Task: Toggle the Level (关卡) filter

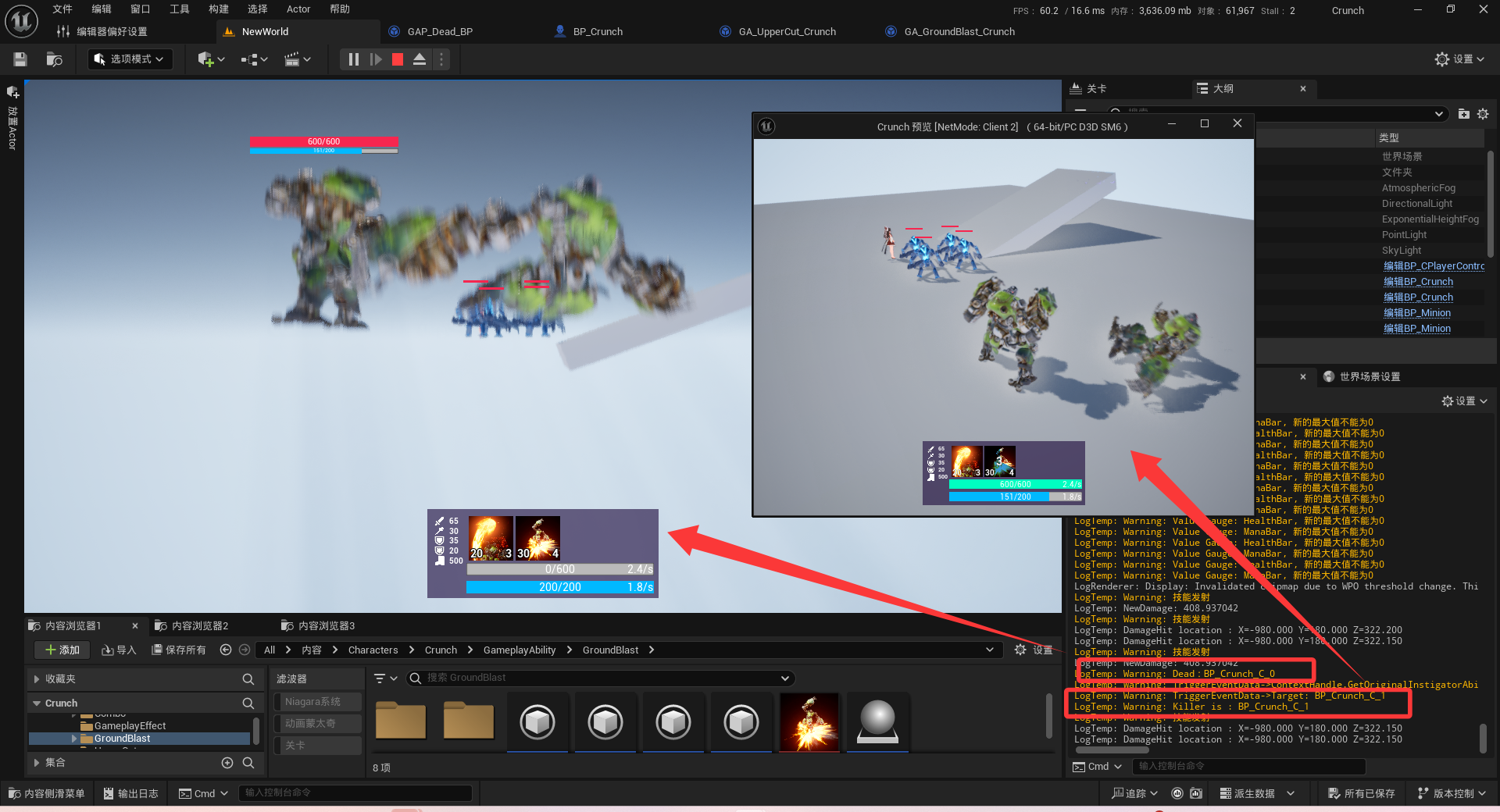Action: 317,746
